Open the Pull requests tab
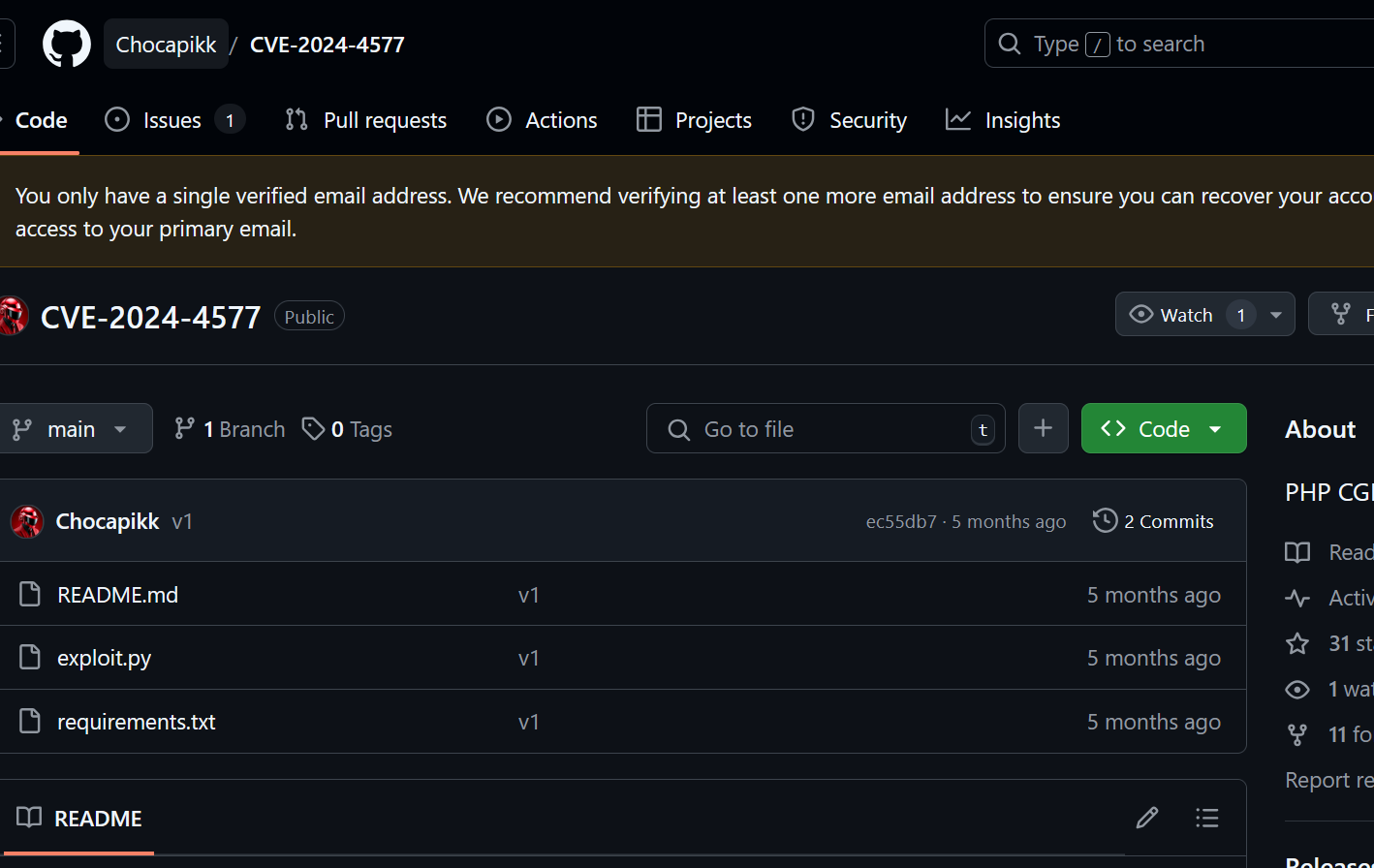1374x868 pixels. (365, 120)
